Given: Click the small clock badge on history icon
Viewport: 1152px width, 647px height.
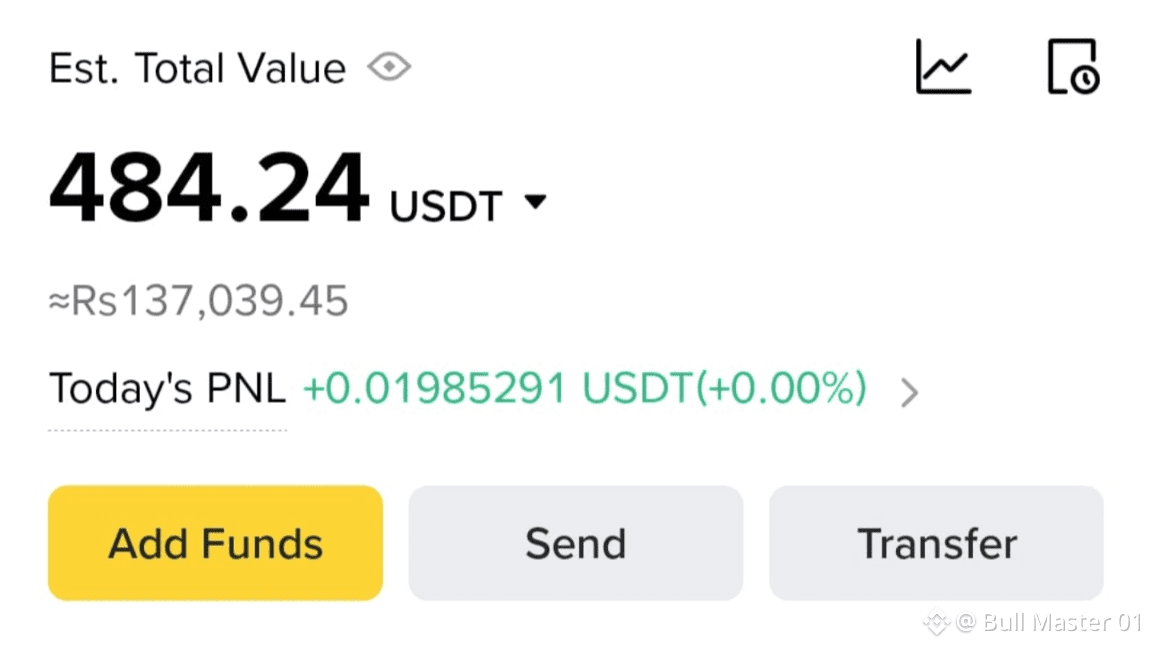Looking at the screenshot, I should click(x=1085, y=79).
